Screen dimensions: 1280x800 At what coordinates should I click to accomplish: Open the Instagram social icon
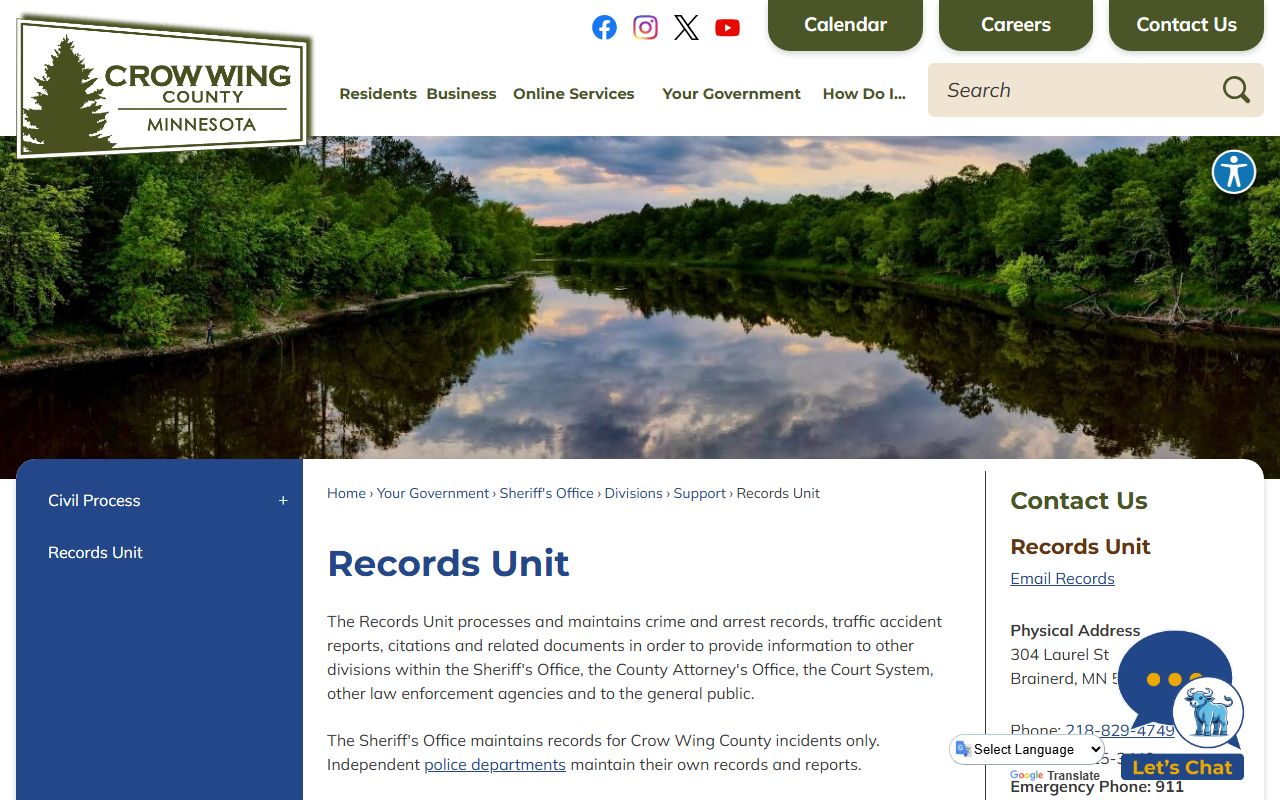pos(645,27)
